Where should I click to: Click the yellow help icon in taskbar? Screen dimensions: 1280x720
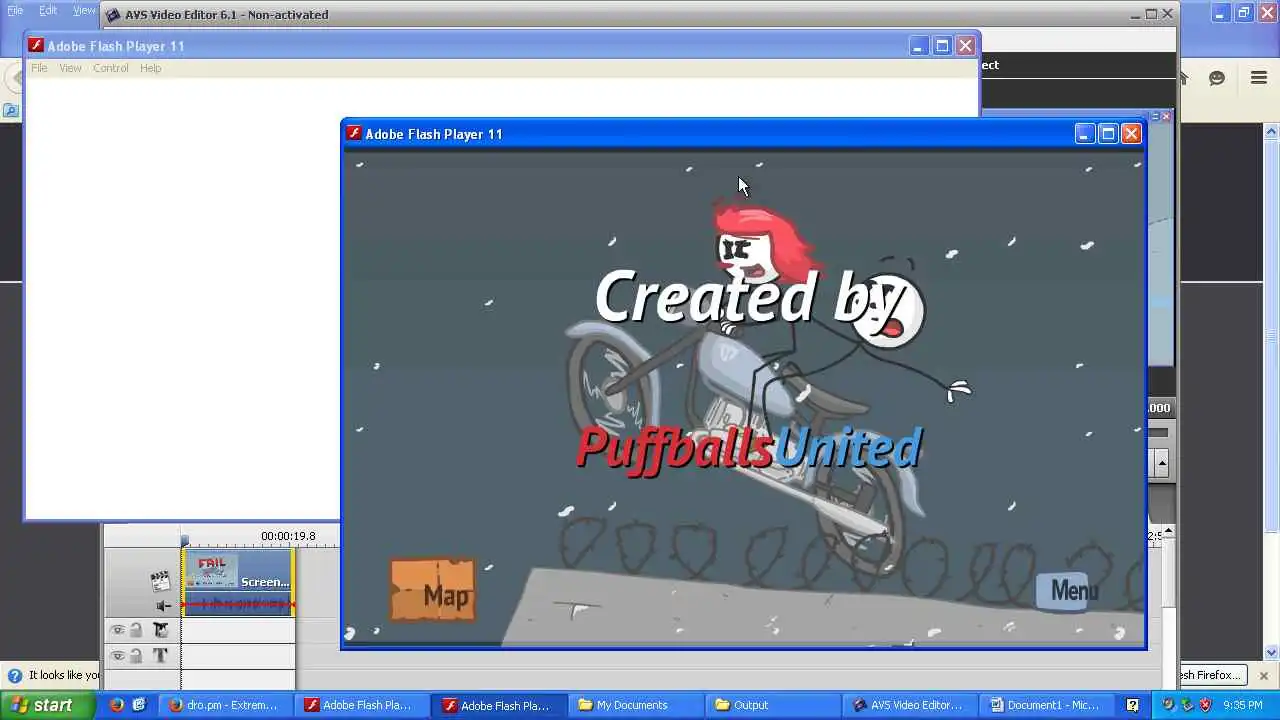click(x=1133, y=705)
